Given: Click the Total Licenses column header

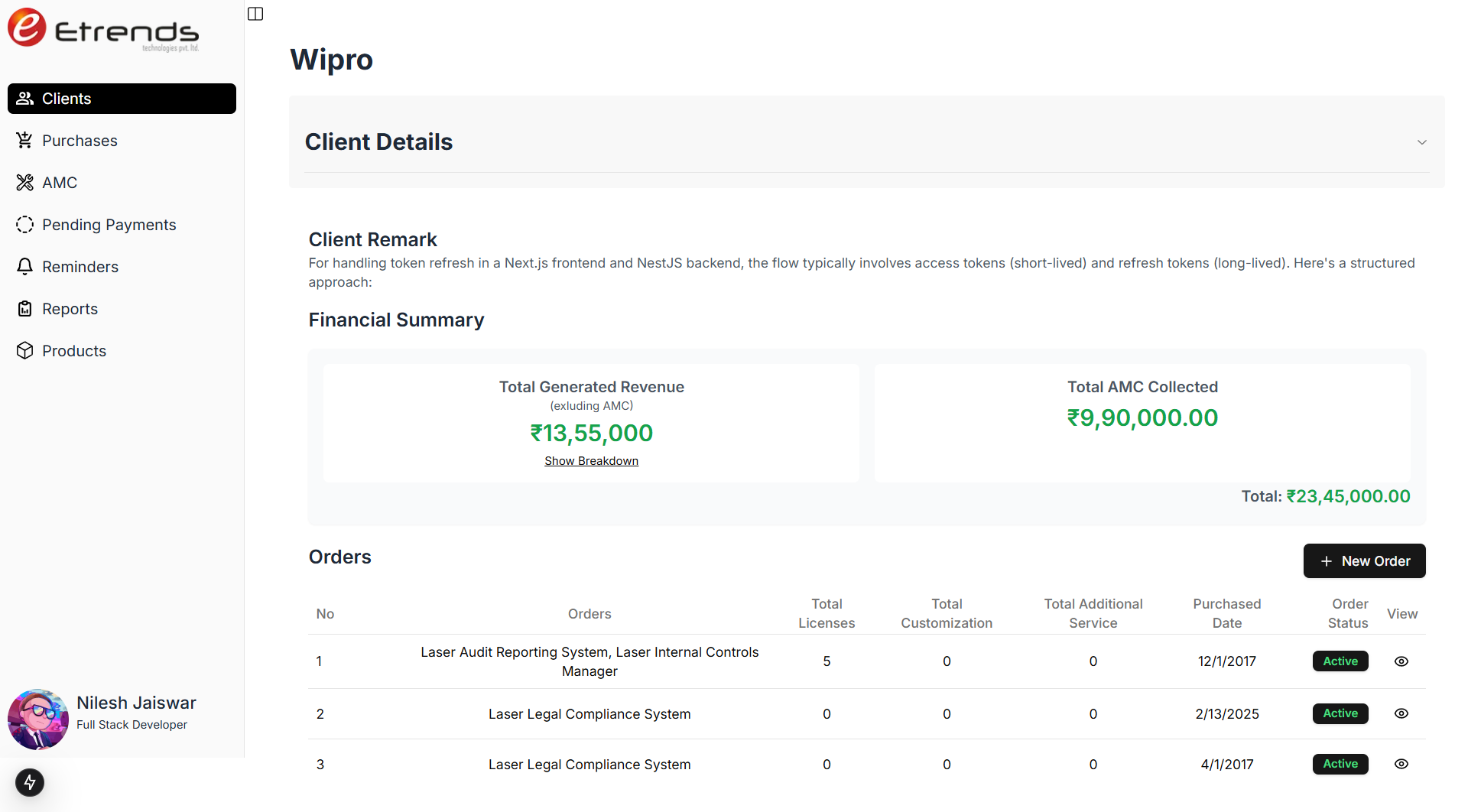Looking at the screenshot, I should [827, 613].
